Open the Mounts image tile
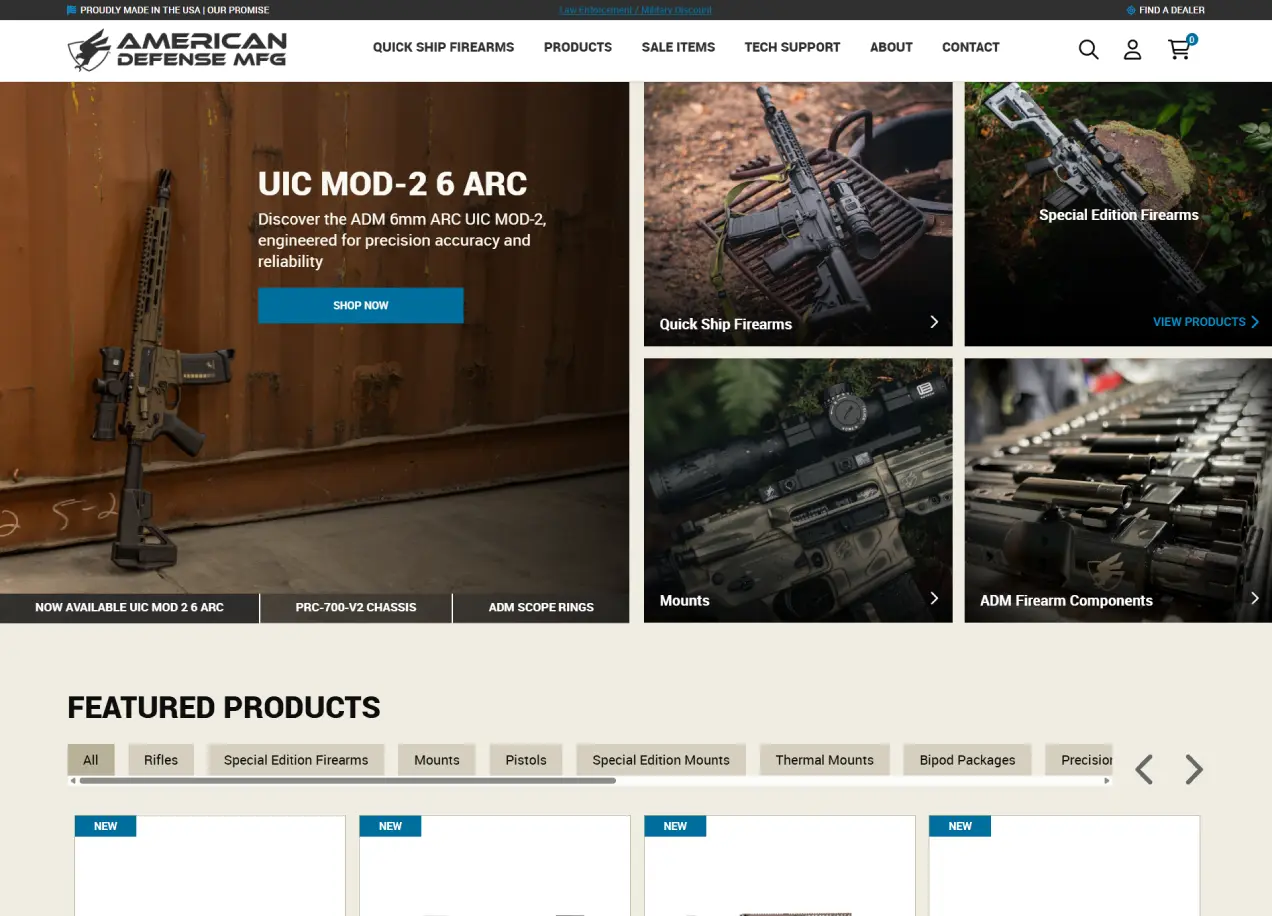The image size is (1272, 916). coord(798,490)
